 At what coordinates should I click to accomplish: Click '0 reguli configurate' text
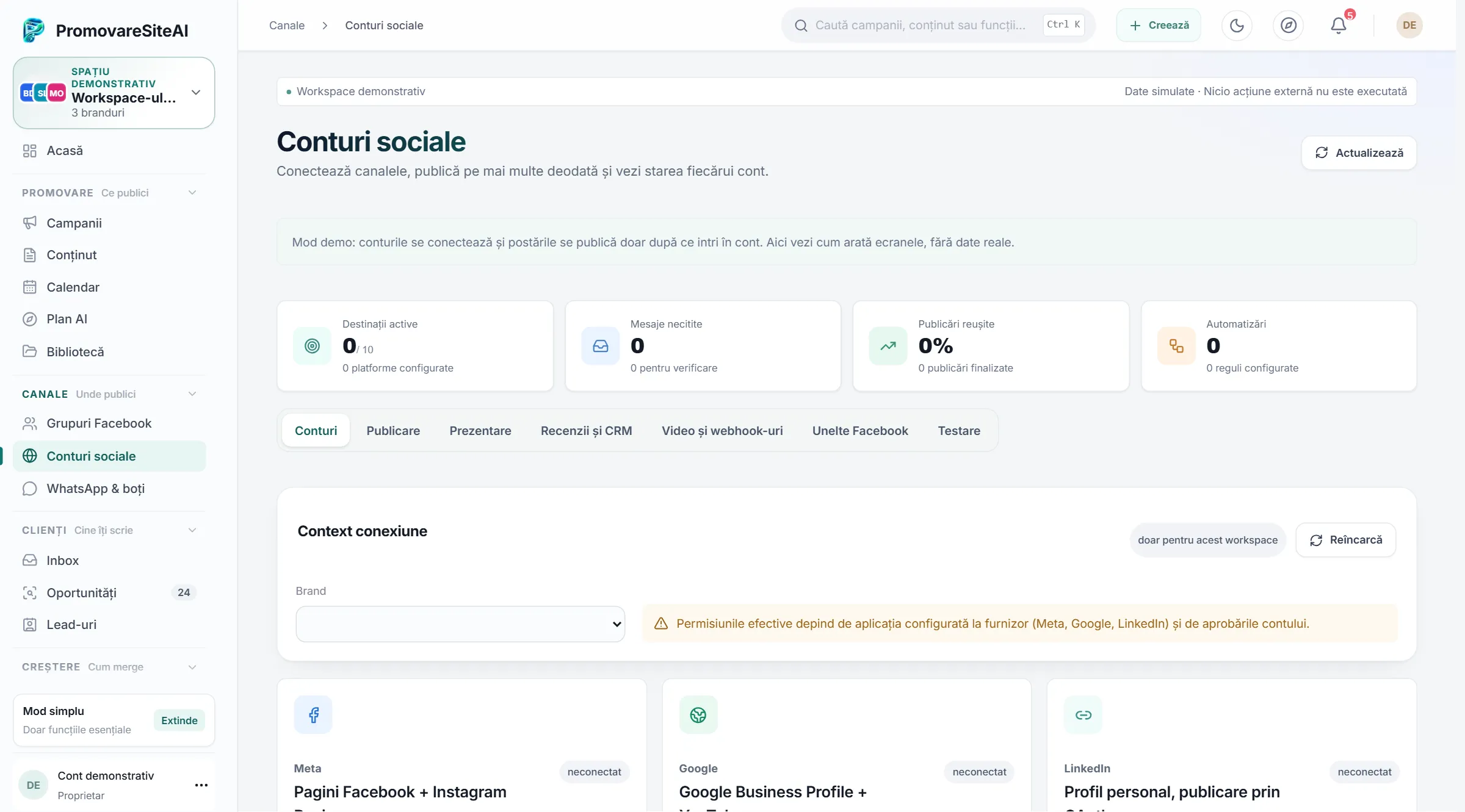tap(1252, 368)
